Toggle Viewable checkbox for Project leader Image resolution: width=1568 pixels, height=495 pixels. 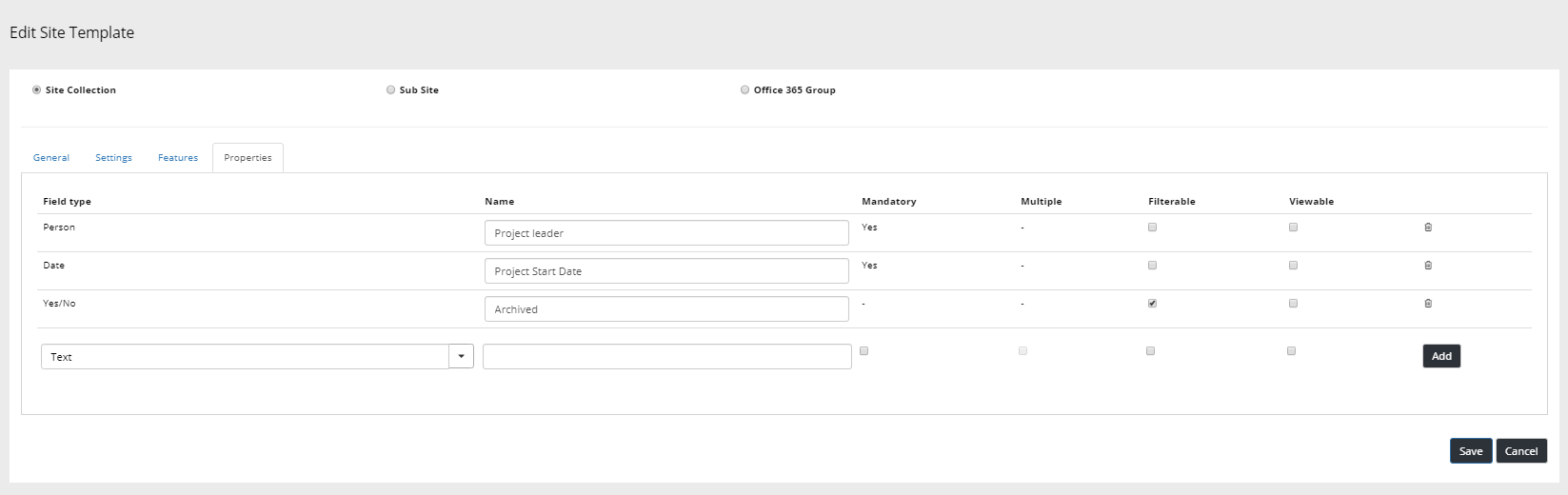pos(1293,228)
